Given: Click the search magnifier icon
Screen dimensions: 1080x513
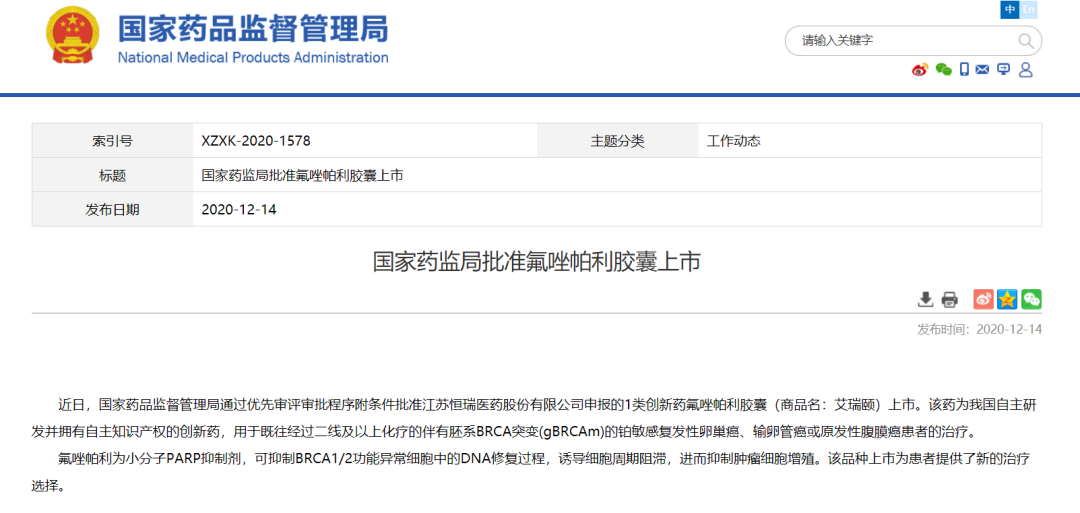Looking at the screenshot, I should coord(1026,41).
